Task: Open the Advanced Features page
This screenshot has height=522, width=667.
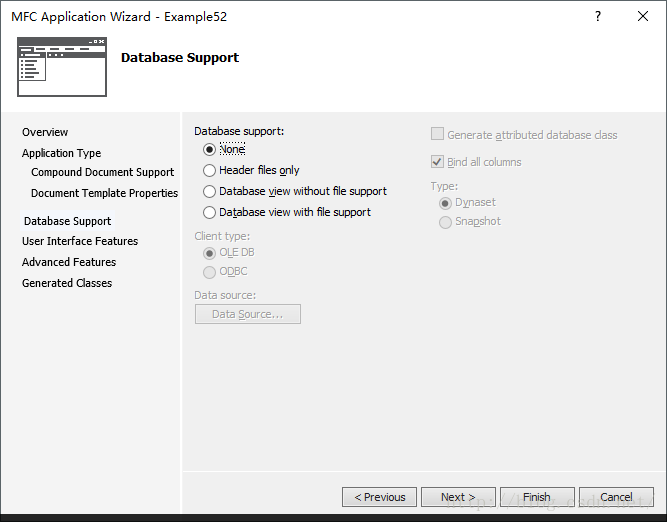Action: click(x=69, y=262)
